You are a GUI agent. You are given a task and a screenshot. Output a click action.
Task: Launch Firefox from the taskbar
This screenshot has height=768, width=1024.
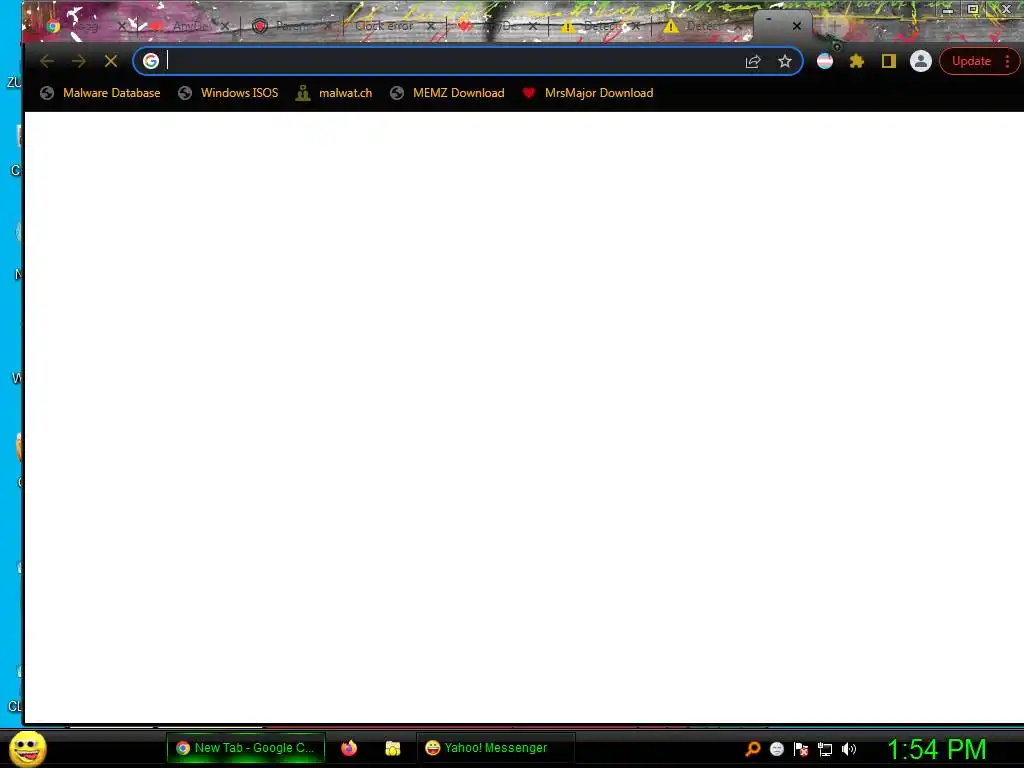click(349, 748)
